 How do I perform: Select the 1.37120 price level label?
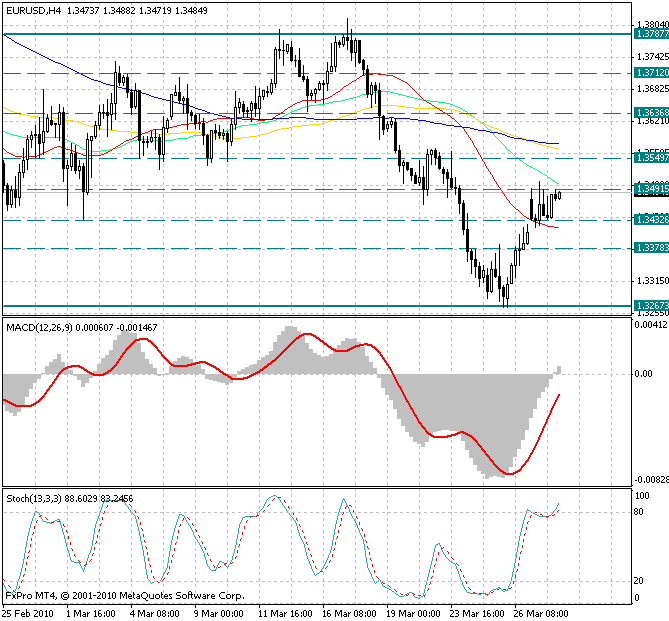(652, 73)
